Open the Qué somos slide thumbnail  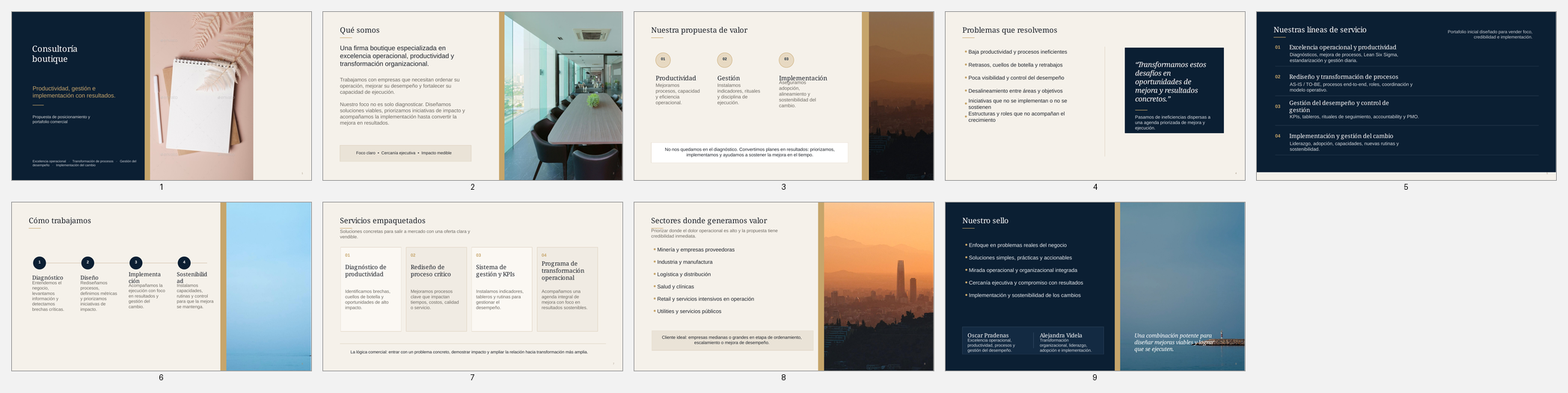(x=473, y=96)
